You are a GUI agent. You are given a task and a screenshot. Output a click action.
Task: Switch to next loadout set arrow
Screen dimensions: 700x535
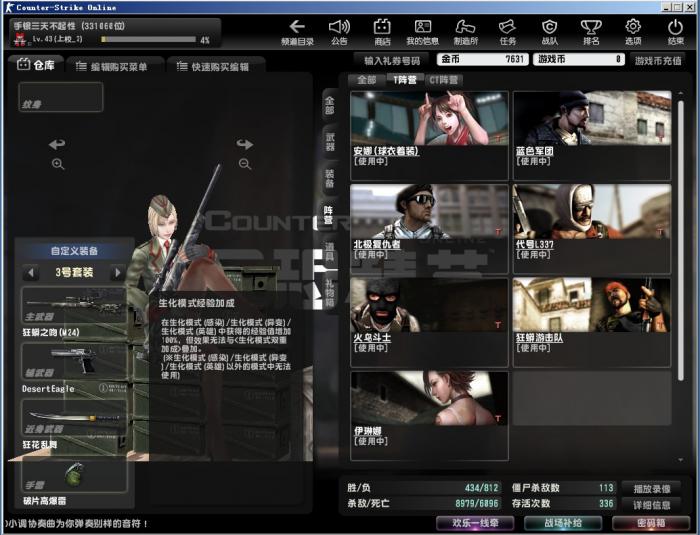click(118, 272)
